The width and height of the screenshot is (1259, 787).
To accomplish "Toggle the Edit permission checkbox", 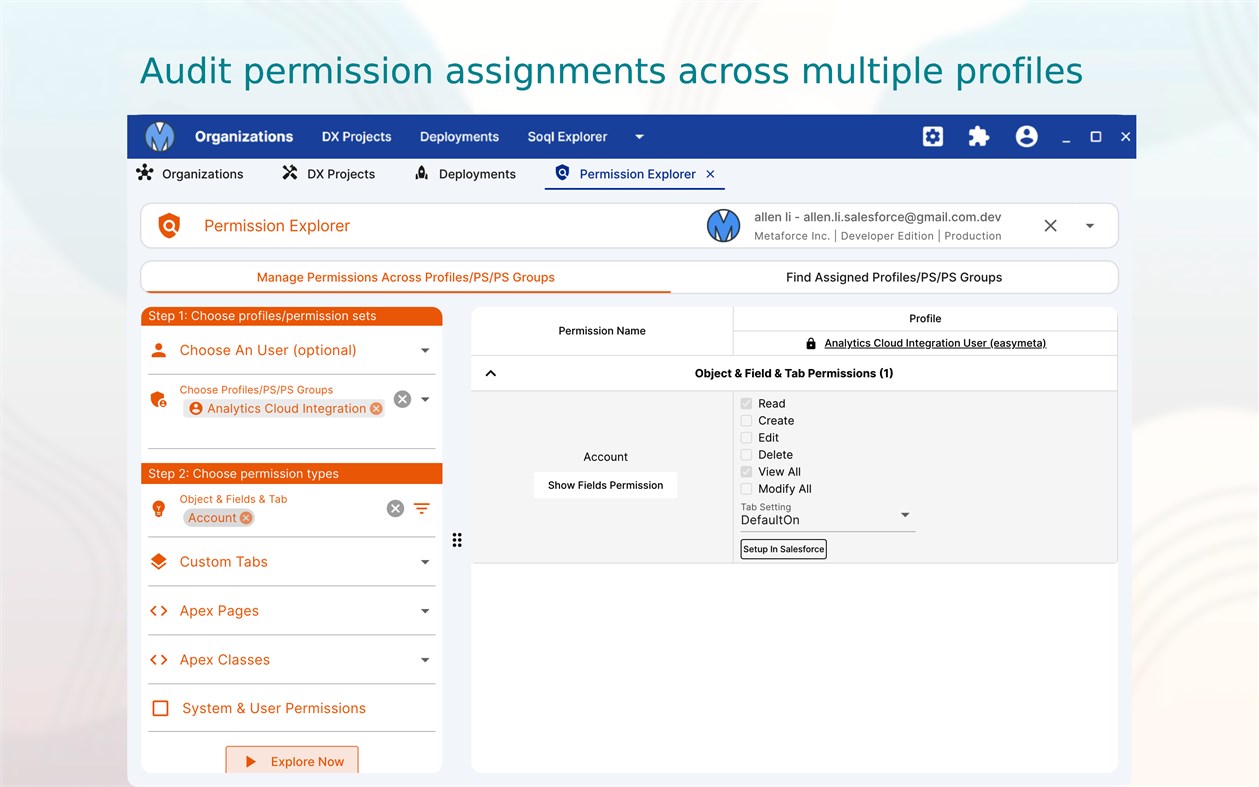I will click(746, 438).
